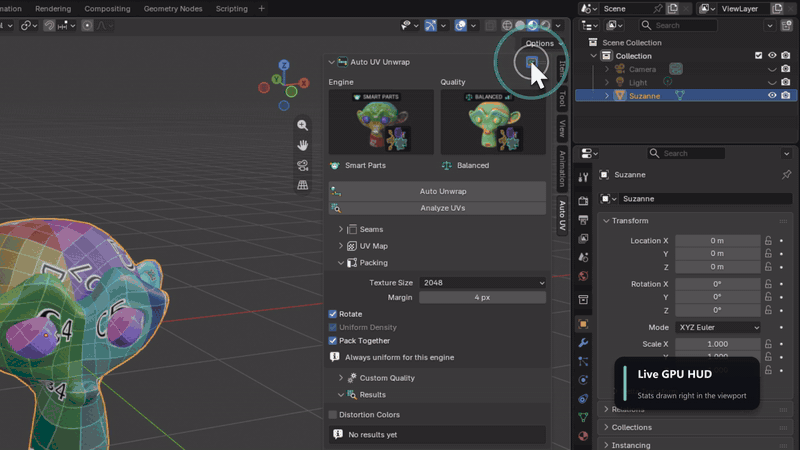
Task: Toggle snapping magnet icon
Action: click(x=49, y=25)
